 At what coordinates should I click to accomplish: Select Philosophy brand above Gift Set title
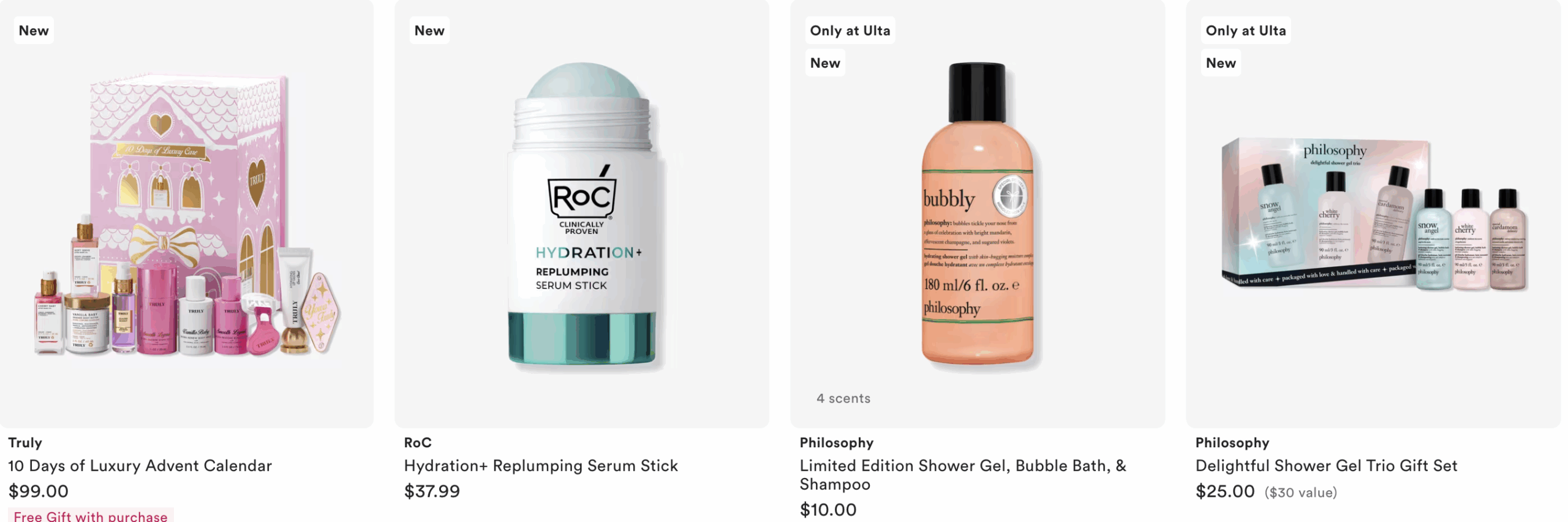point(1232,442)
